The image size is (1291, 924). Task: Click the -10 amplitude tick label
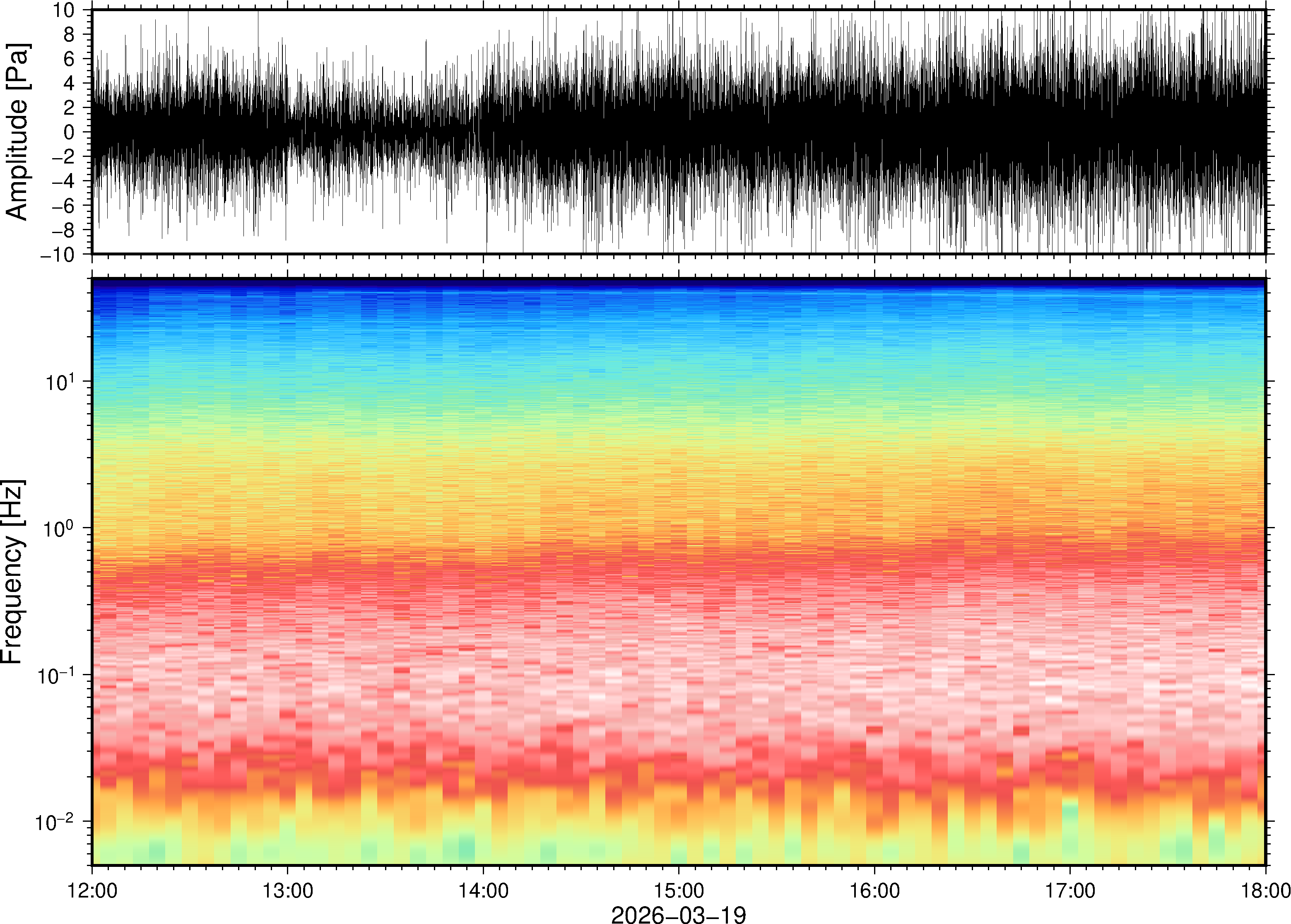[x=57, y=254]
